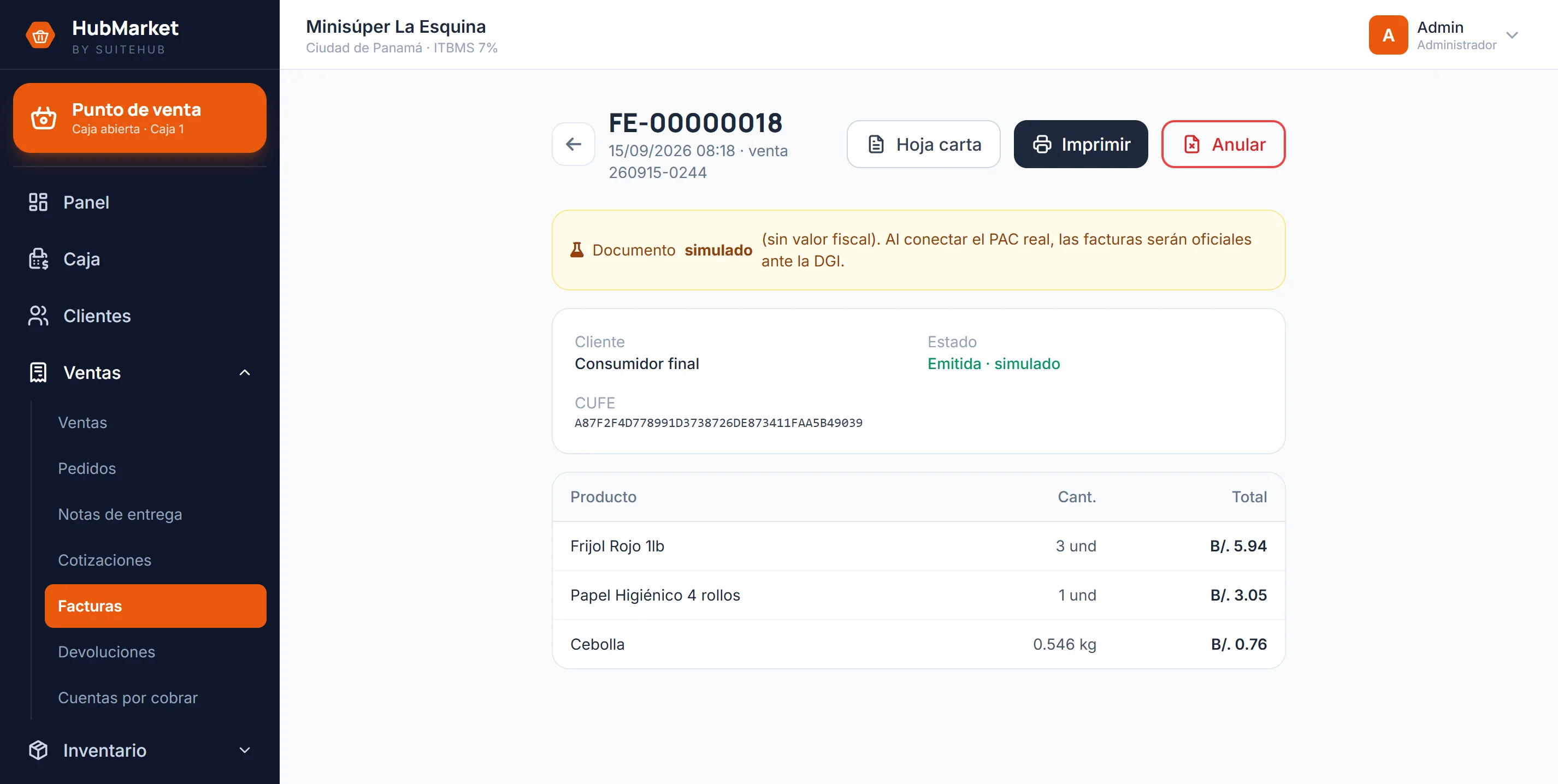Screen dimensions: 1558x784
Task: Click the Panel menu label
Action: pyautogui.click(x=86, y=202)
